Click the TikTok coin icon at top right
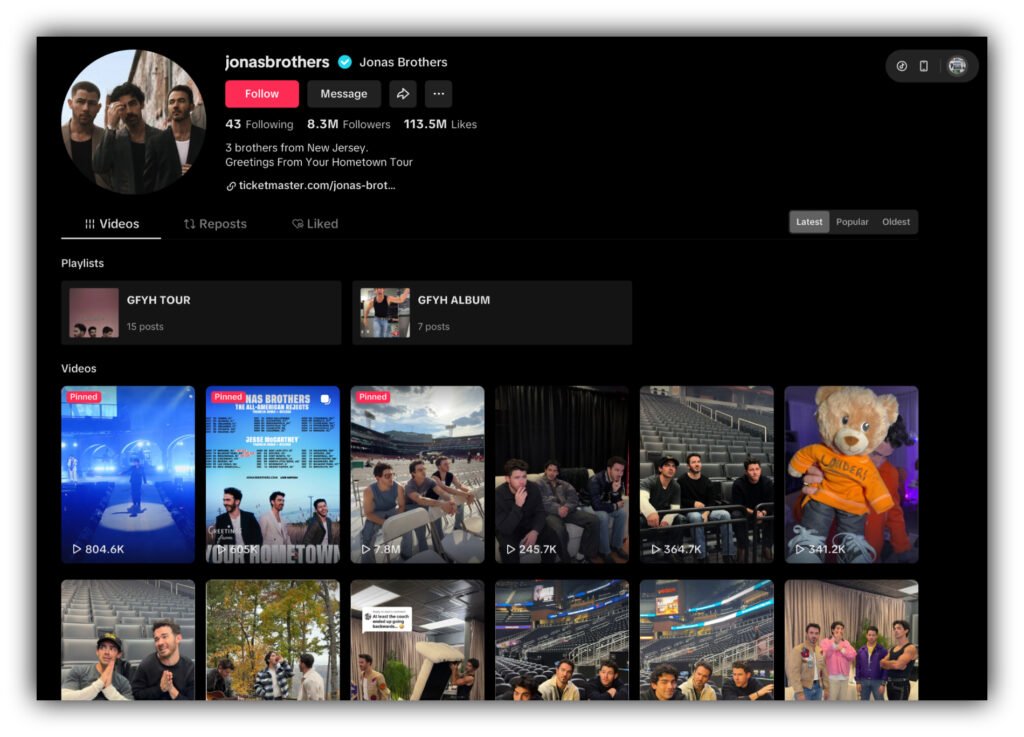This screenshot has width=1024, height=737. click(x=901, y=66)
